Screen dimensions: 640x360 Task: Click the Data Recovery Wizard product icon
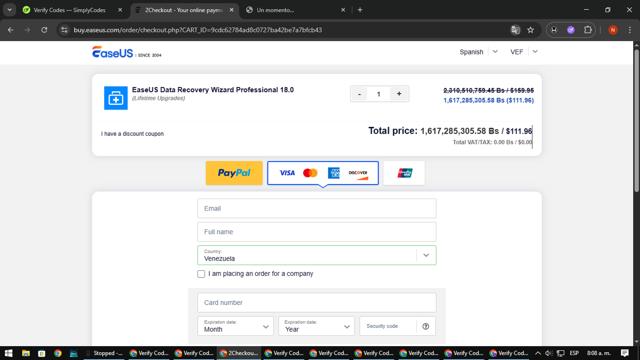(116, 98)
